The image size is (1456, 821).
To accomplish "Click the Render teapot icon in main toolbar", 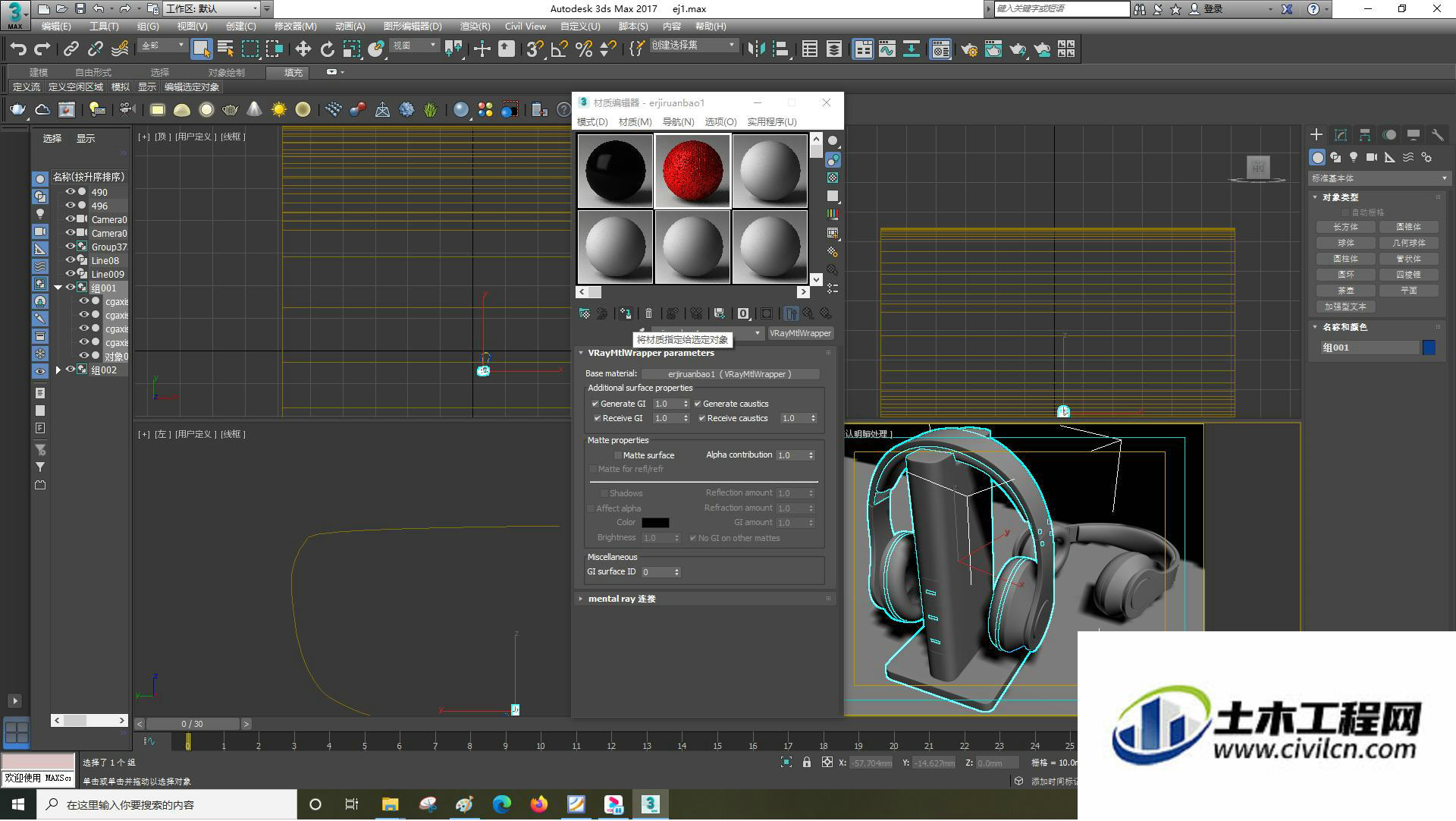I will pyautogui.click(x=1018, y=49).
